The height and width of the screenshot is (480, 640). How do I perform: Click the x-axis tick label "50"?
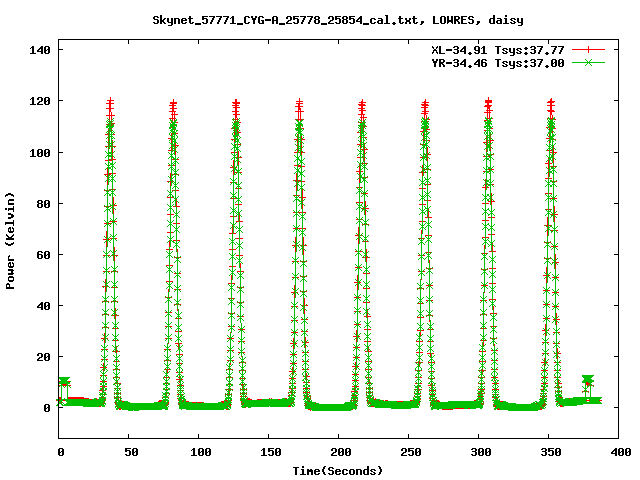131,452
